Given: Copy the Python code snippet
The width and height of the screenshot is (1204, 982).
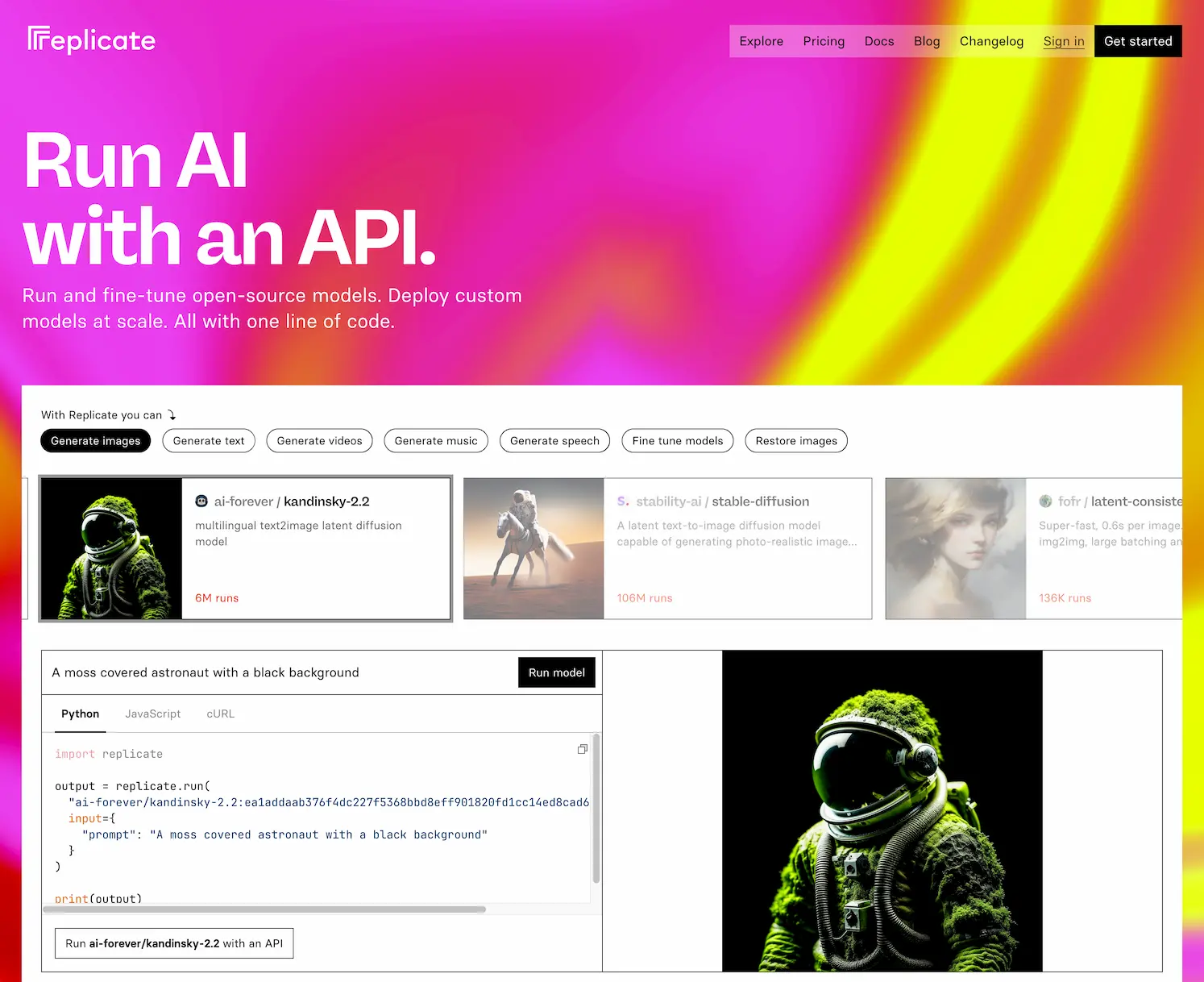Looking at the screenshot, I should 582,749.
